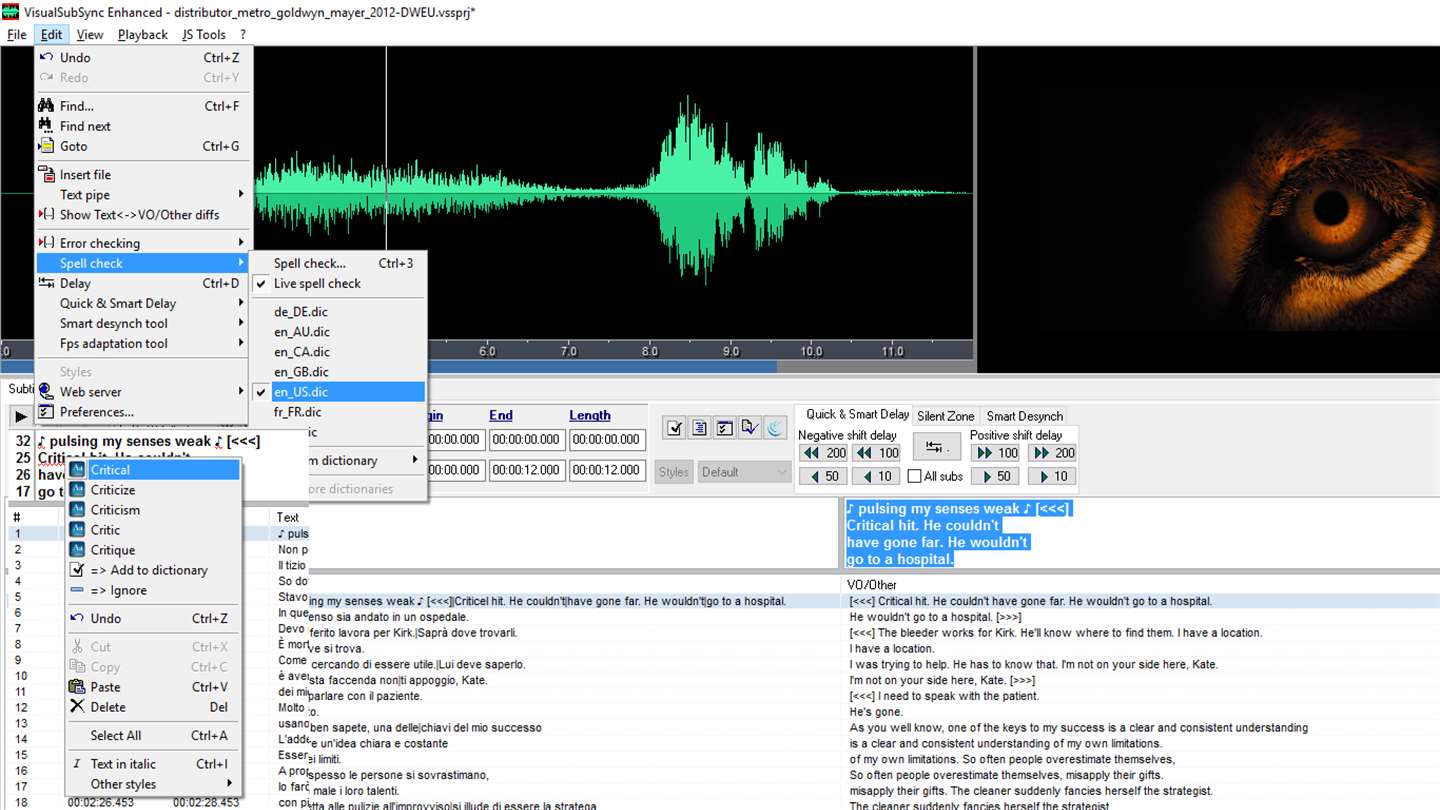This screenshot has height=810, width=1440.
Task: Toggle the All subs checkbox
Action: (x=914, y=477)
